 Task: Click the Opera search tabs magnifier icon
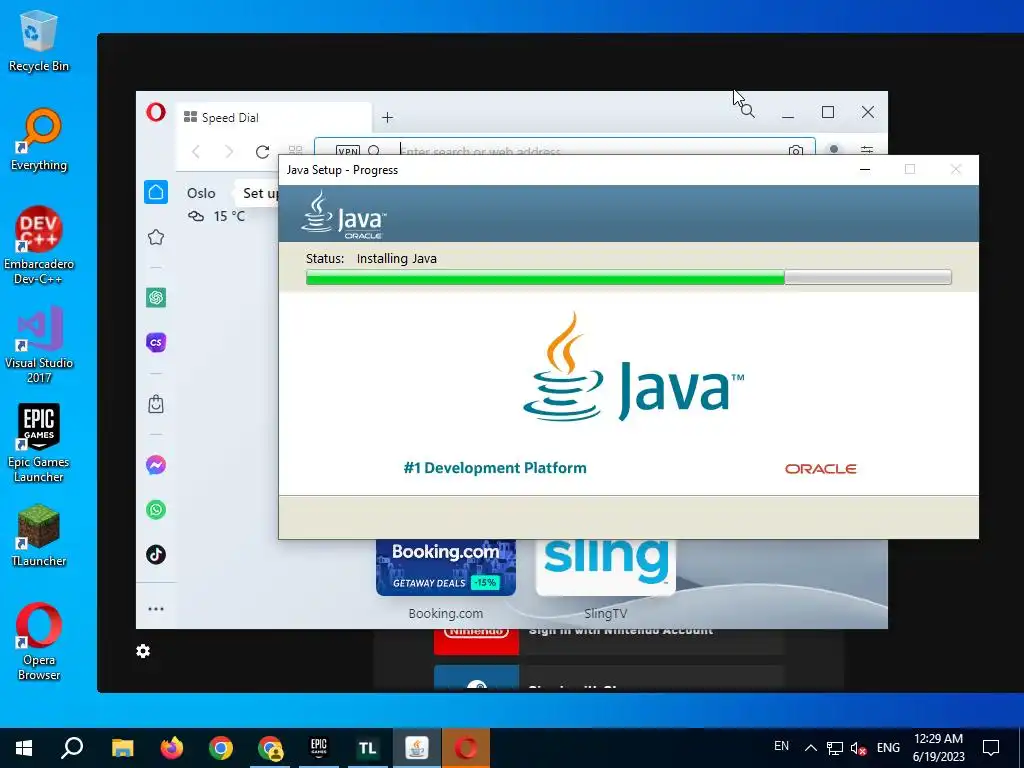748,111
